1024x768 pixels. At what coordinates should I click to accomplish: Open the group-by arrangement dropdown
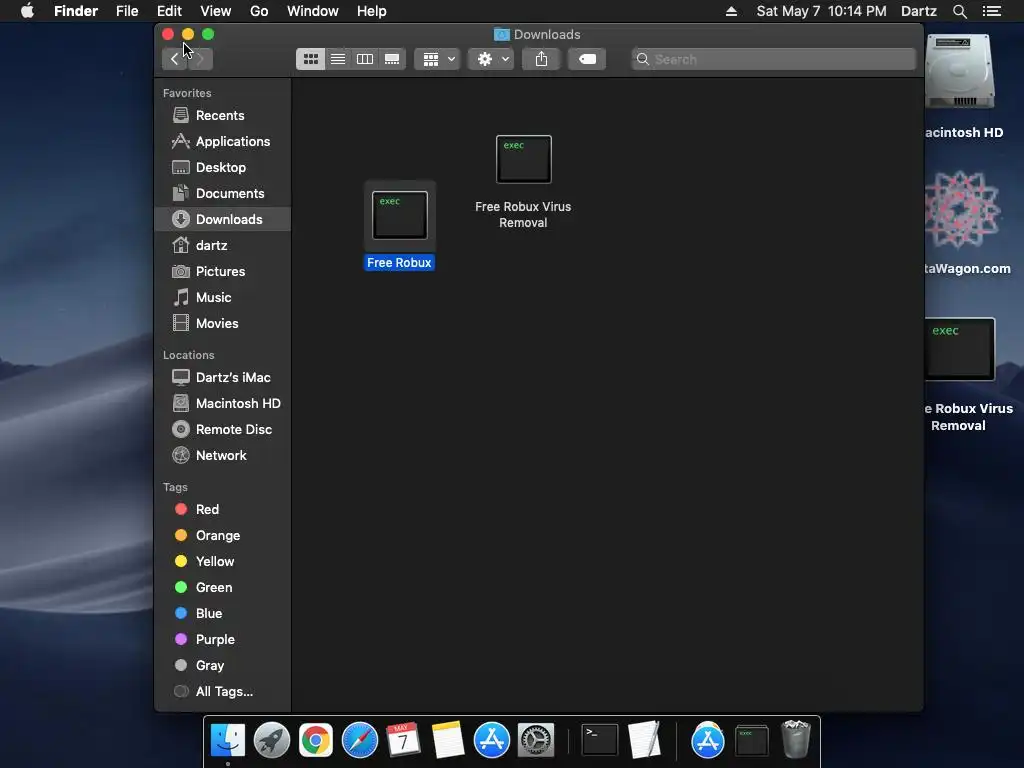tap(438, 59)
